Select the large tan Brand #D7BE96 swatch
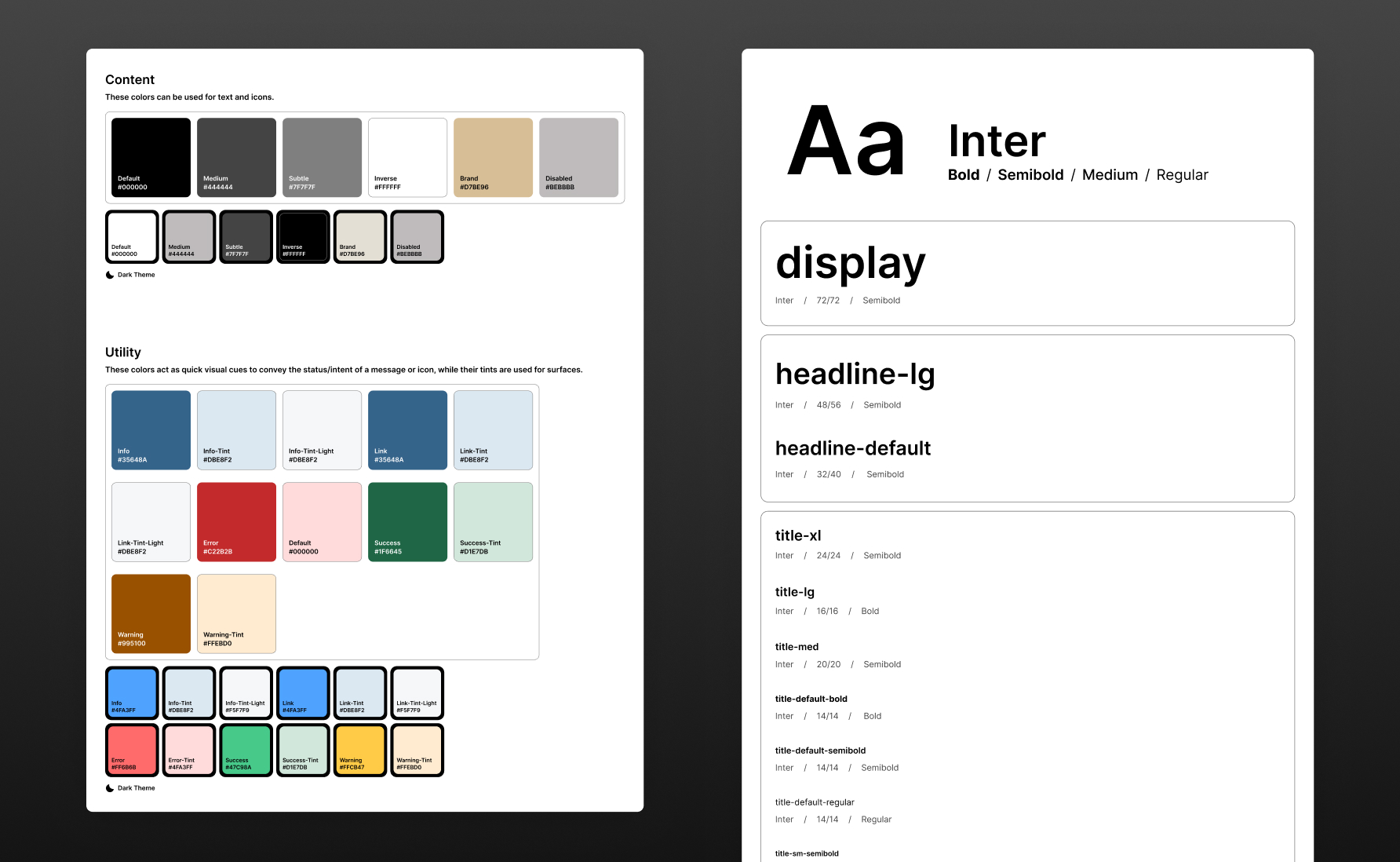The height and width of the screenshot is (862, 1400). [493, 157]
